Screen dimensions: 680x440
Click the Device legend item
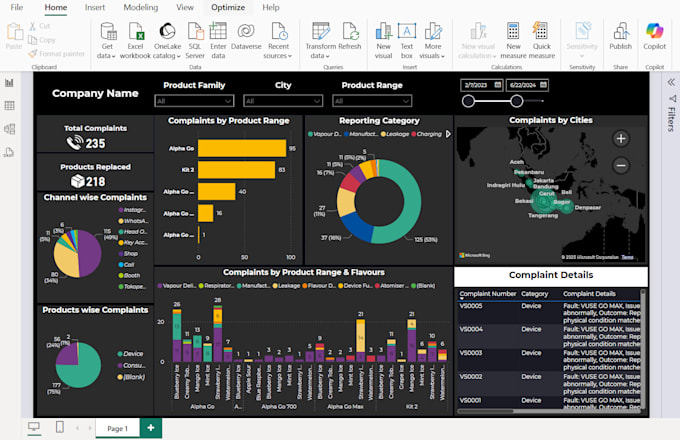tap(130, 354)
